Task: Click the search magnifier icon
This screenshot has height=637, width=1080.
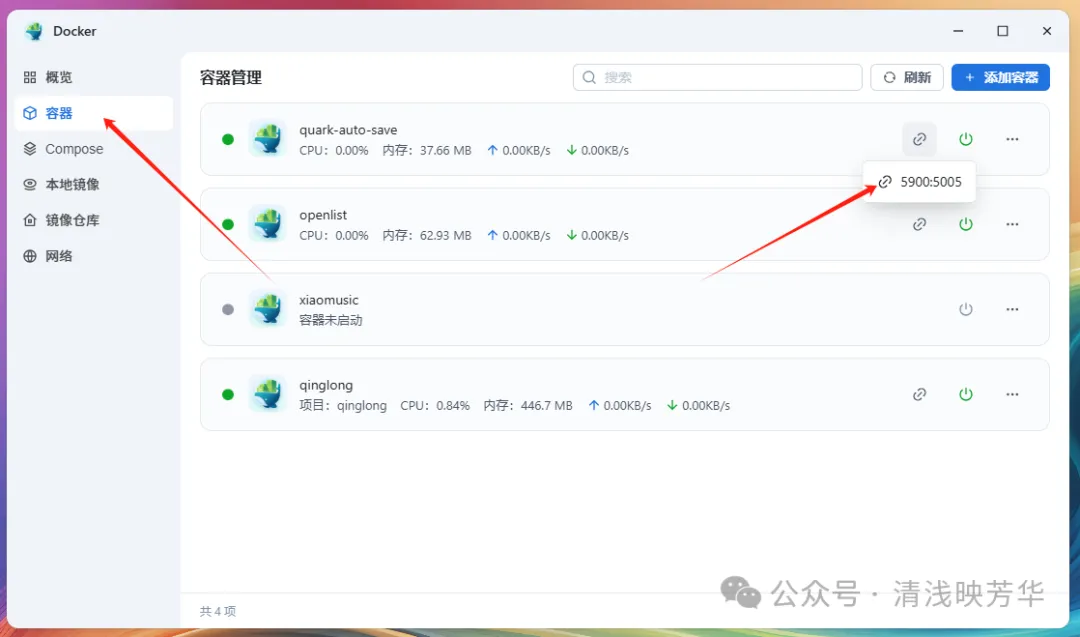Action: tap(589, 77)
